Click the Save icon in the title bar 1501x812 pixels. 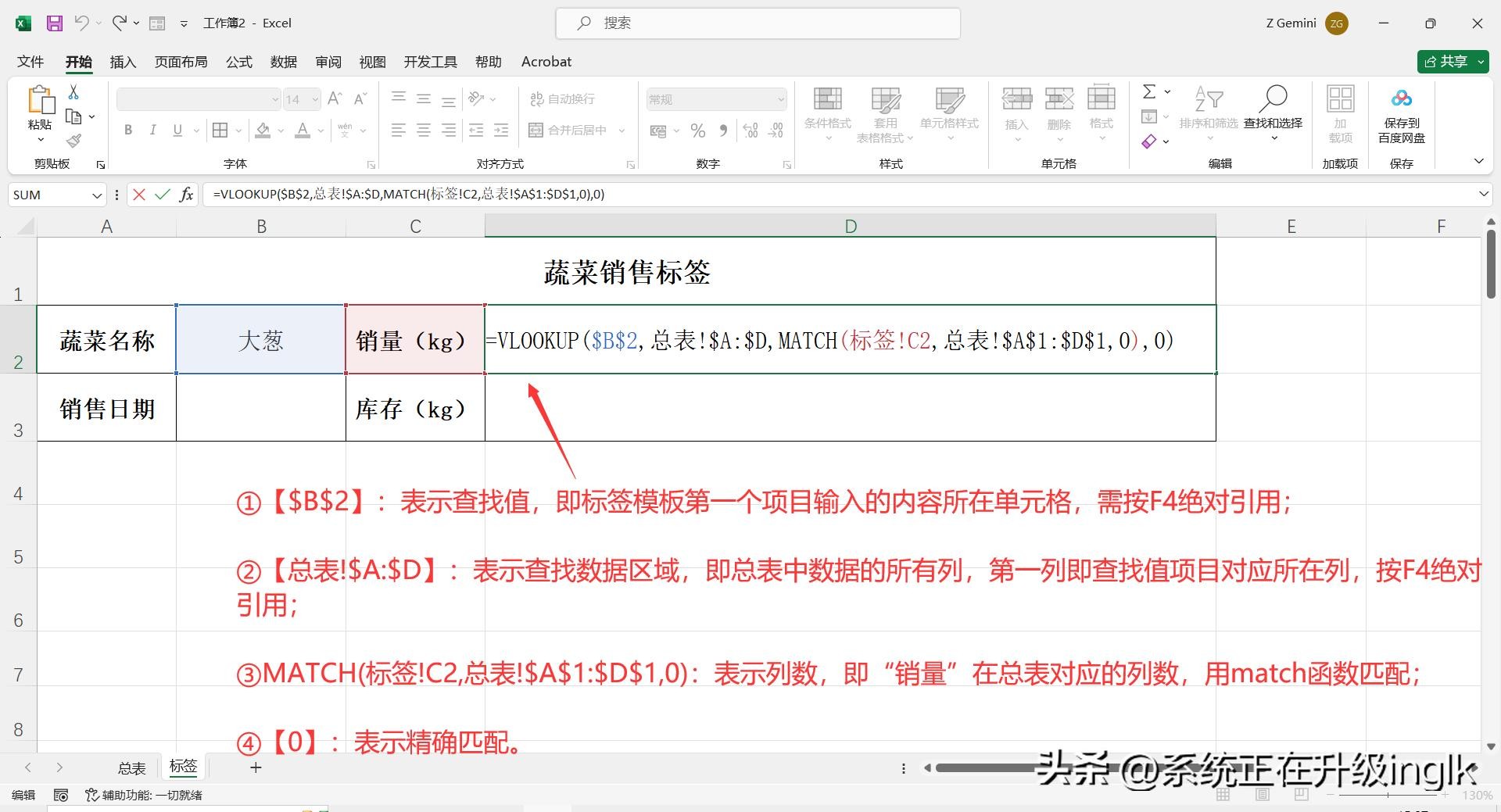(x=54, y=23)
